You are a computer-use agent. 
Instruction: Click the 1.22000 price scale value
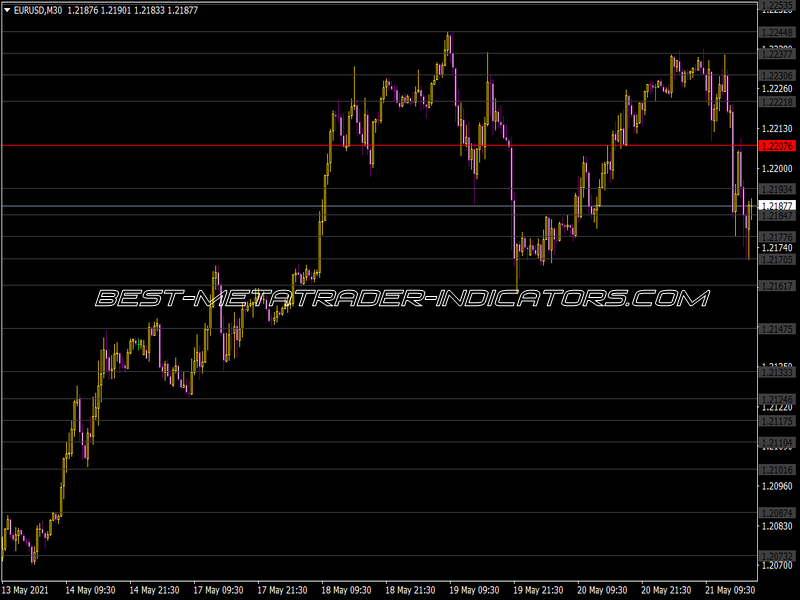click(x=777, y=168)
